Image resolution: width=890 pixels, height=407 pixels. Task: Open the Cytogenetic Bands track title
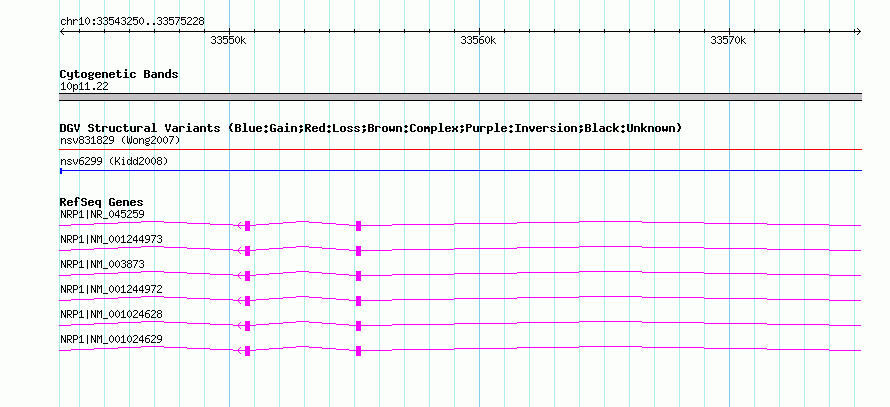click(x=119, y=74)
